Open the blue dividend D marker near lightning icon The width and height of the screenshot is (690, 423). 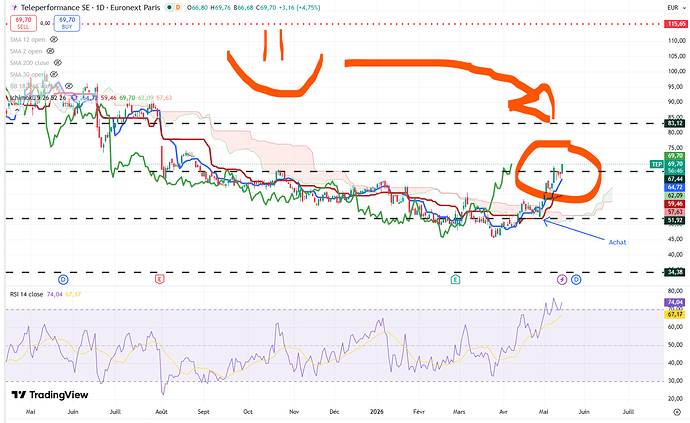click(x=576, y=279)
